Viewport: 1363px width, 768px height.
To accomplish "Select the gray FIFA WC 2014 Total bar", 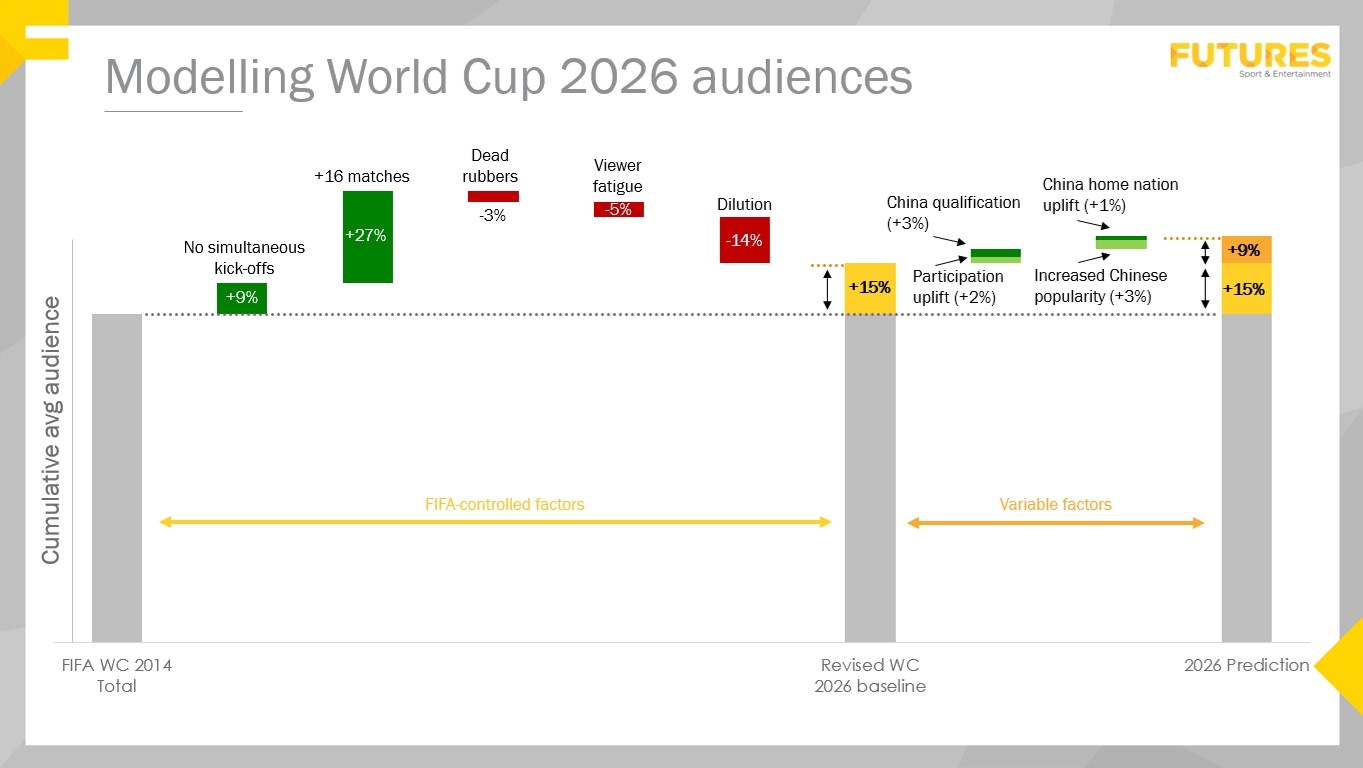I will tap(117, 477).
